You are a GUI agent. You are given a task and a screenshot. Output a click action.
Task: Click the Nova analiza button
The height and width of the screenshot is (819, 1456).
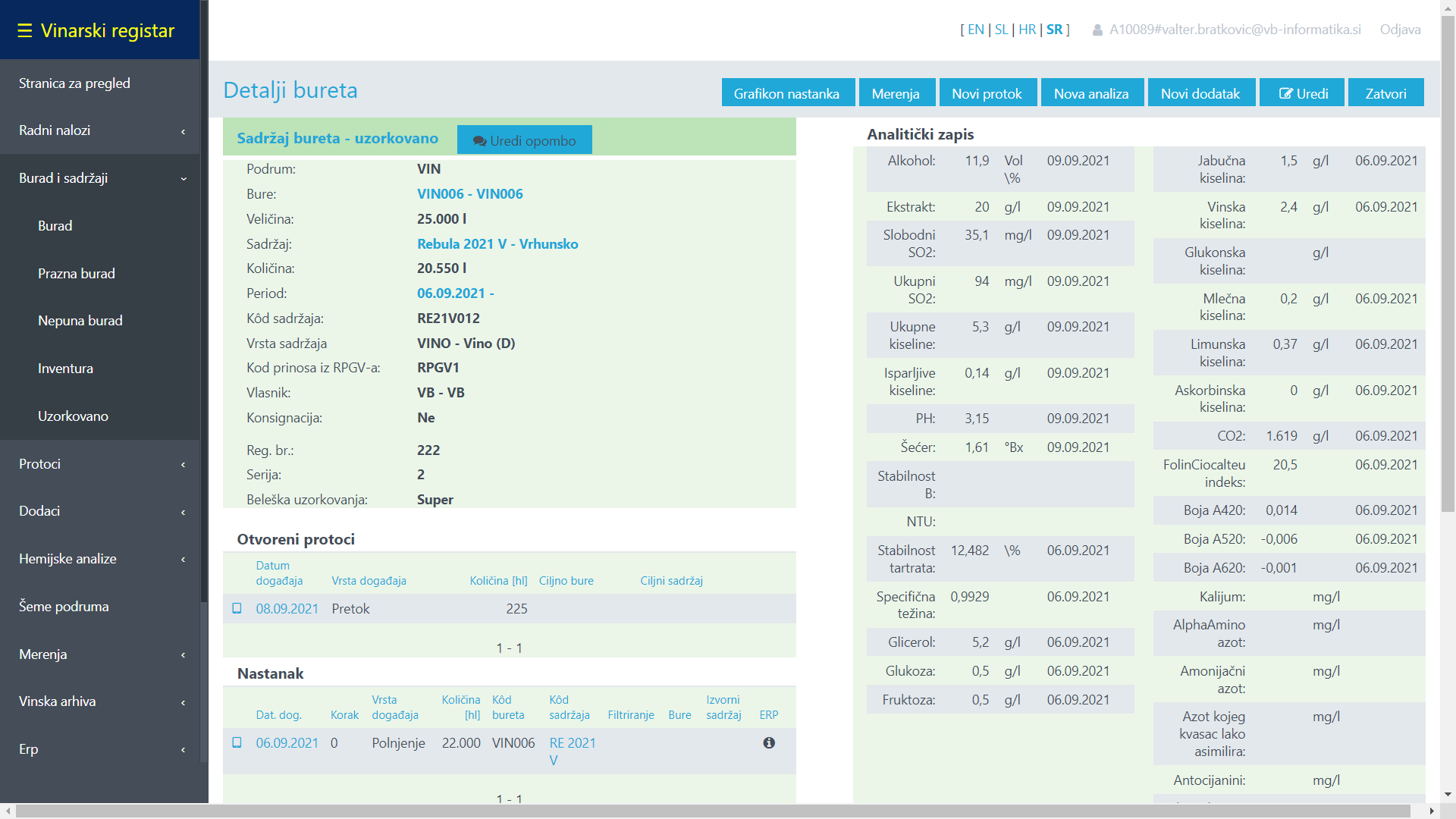tap(1092, 93)
